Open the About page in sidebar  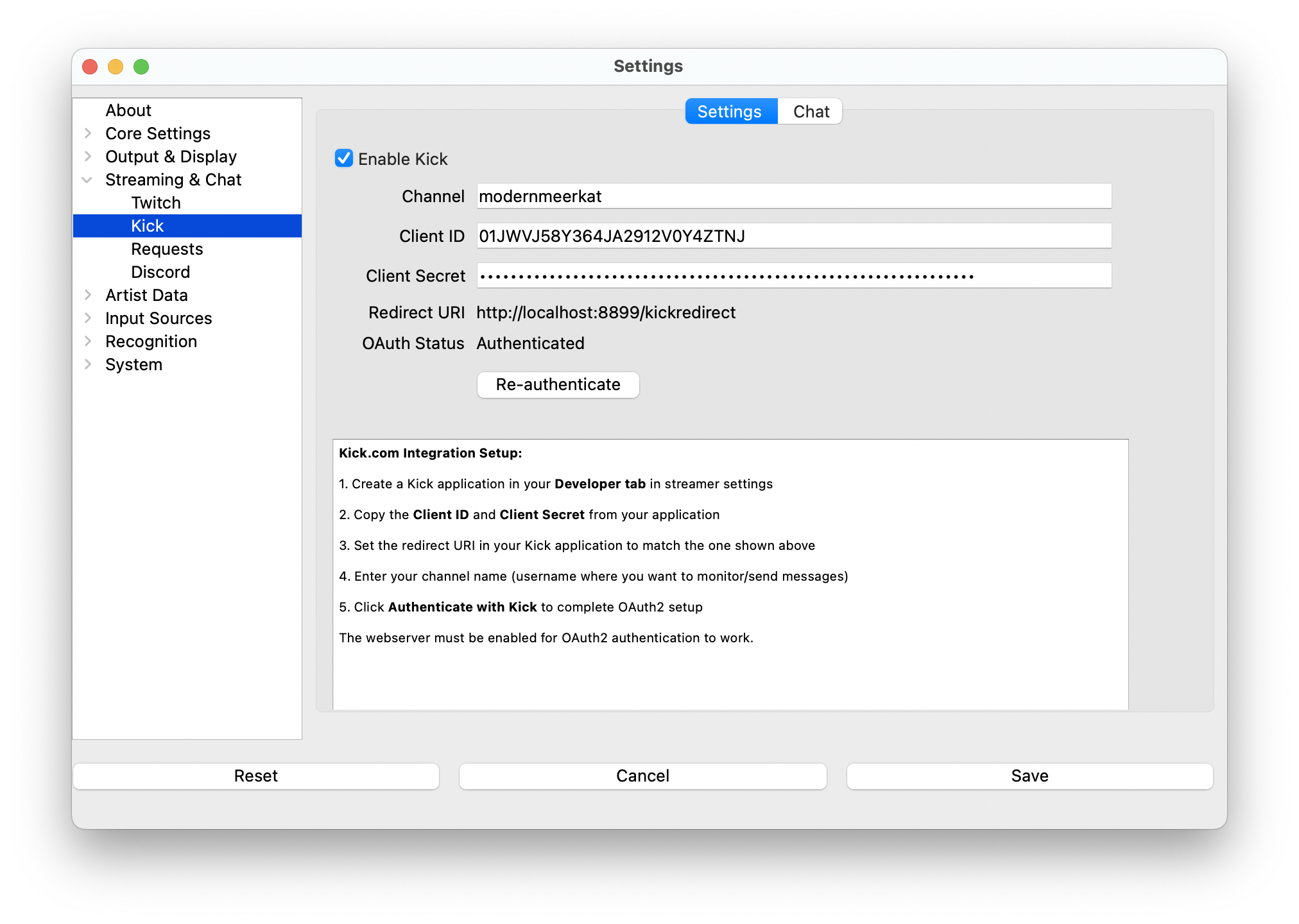128,110
